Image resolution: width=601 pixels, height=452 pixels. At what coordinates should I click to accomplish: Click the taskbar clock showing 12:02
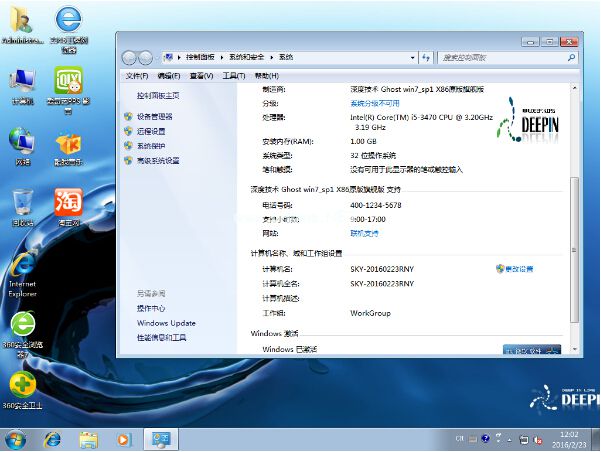click(x=569, y=440)
